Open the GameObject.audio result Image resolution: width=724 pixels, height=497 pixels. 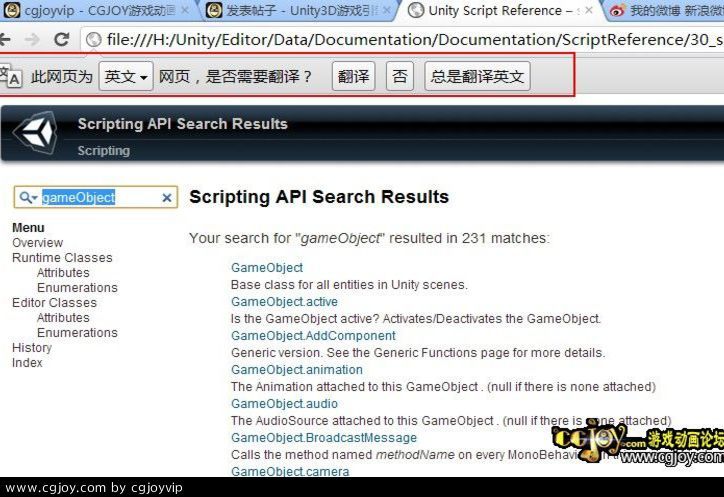click(x=284, y=404)
